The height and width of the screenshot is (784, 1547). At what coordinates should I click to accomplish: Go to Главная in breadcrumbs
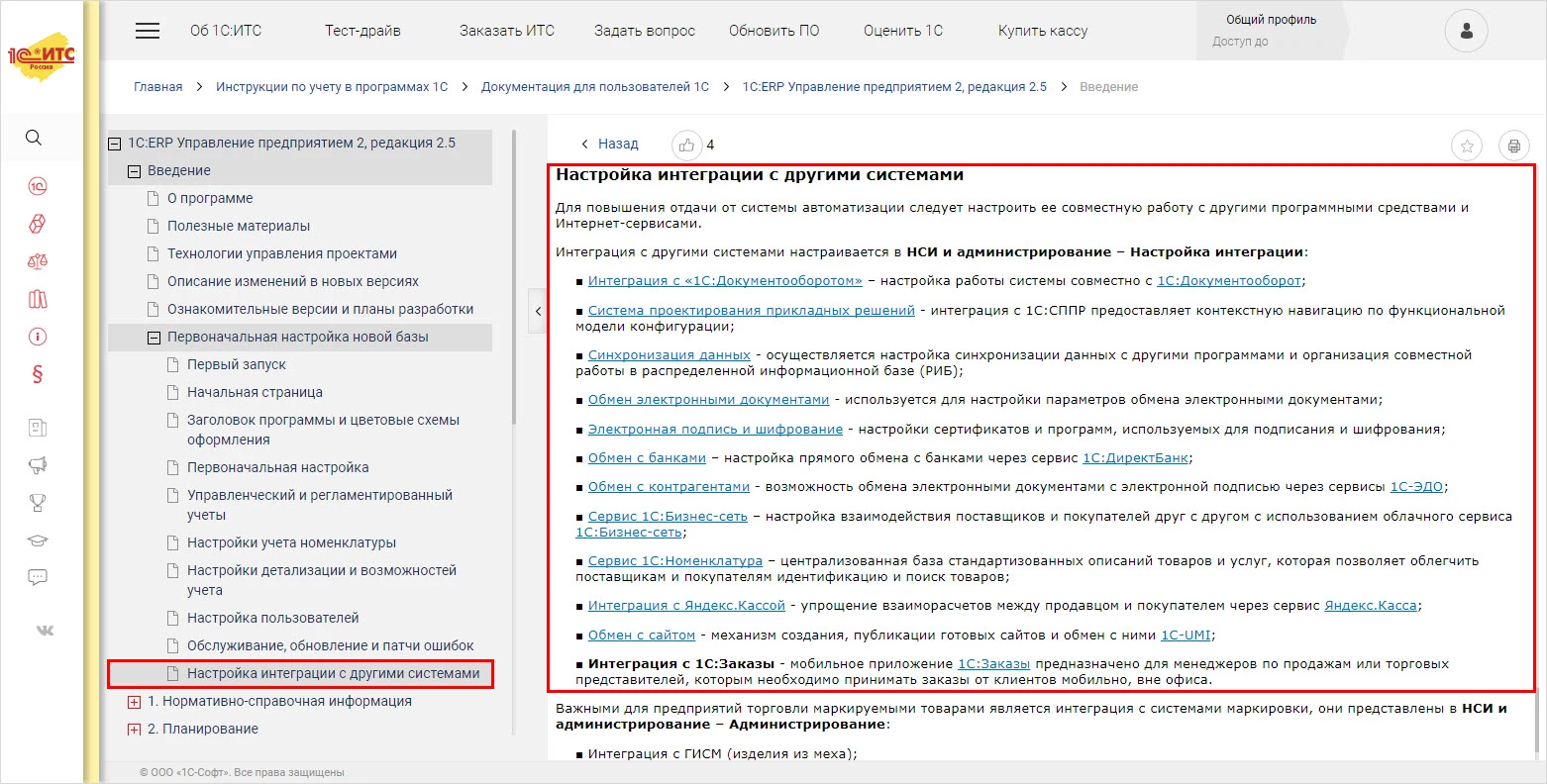coord(158,87)
